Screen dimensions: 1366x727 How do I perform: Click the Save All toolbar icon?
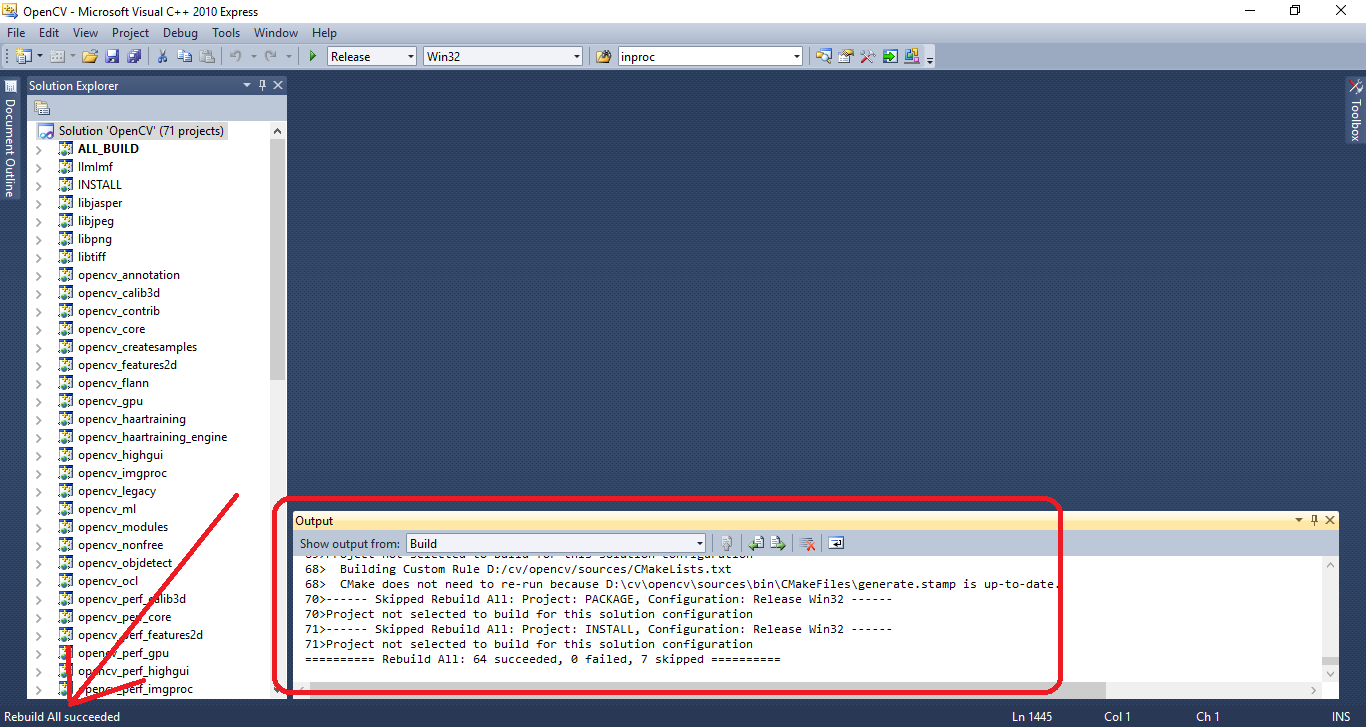pyautogui.click(x=133, y=56)
